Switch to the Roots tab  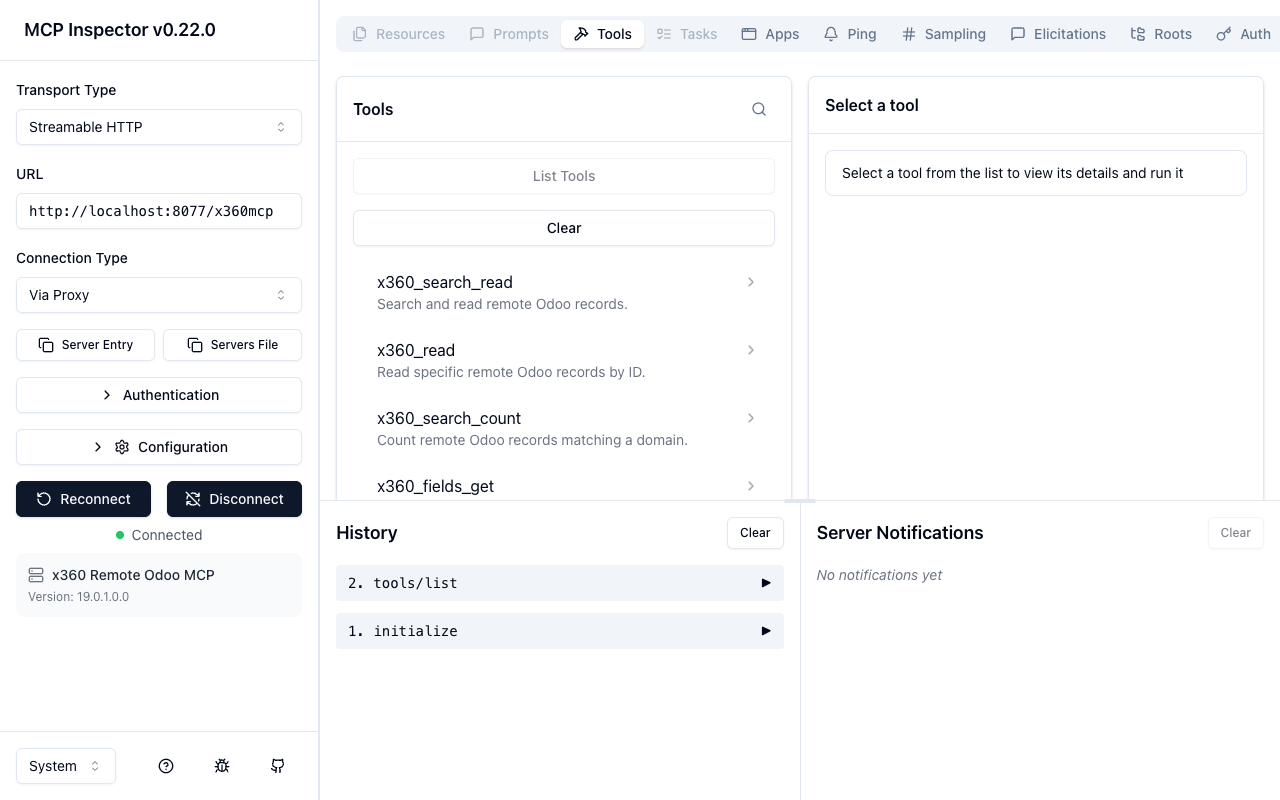coord(1161,34)
